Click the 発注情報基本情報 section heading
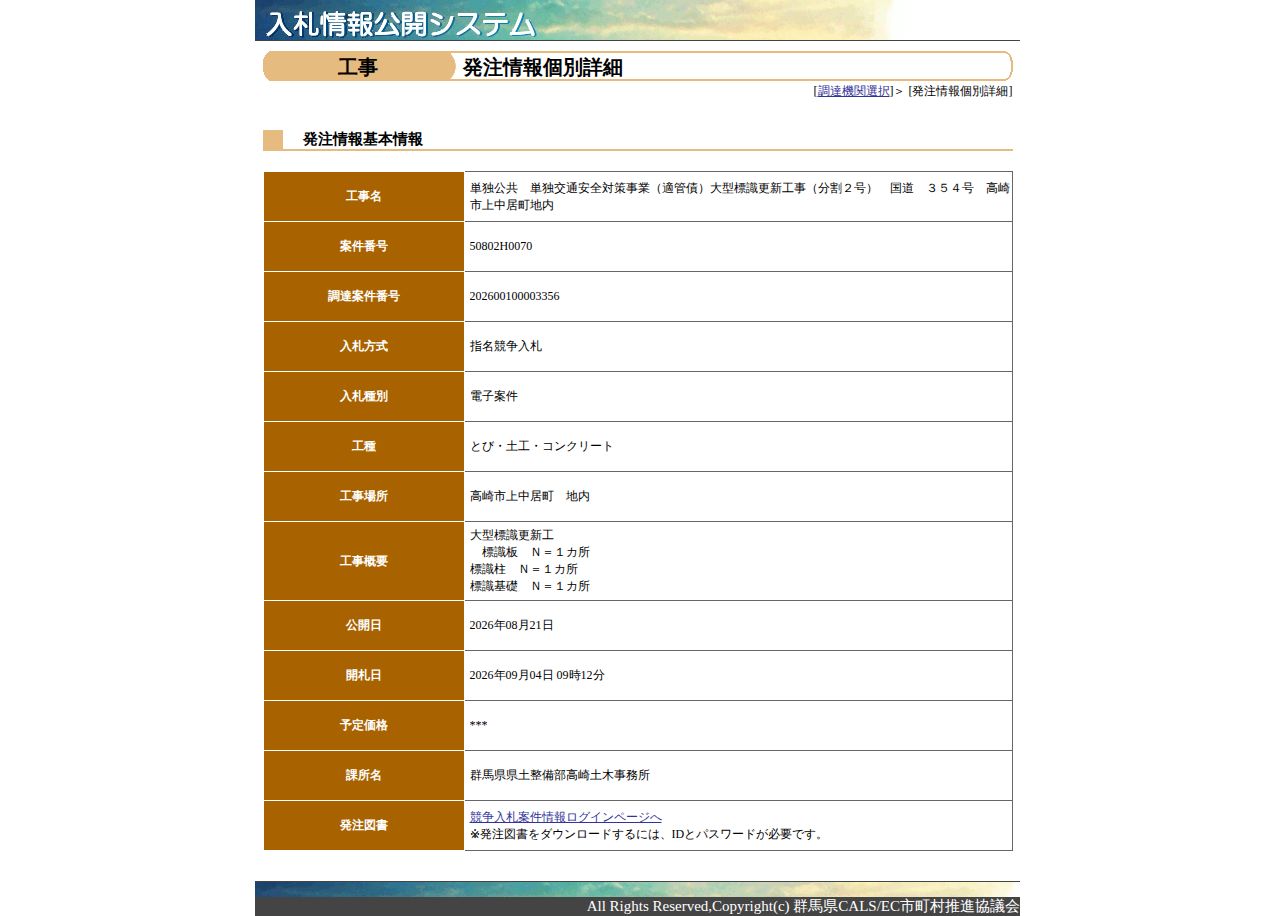Viewport: 1280px width, 916px height. click(363, 139)
